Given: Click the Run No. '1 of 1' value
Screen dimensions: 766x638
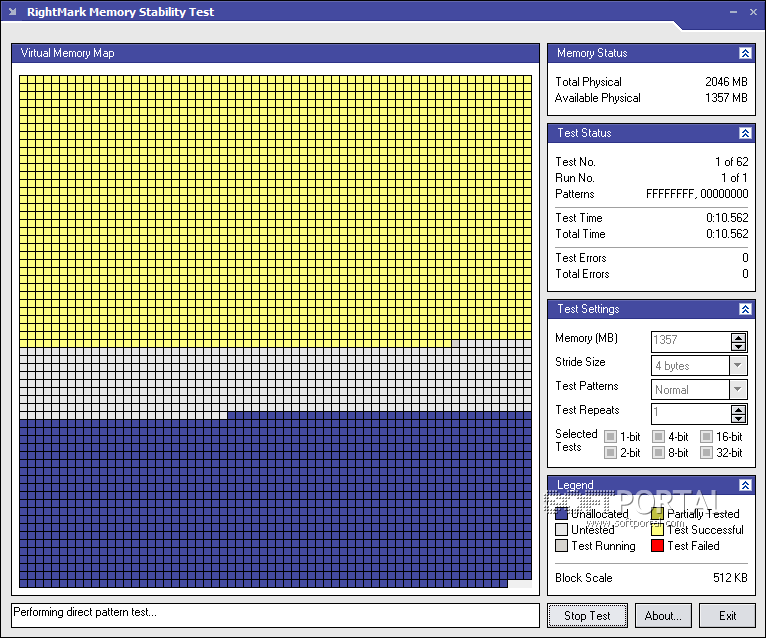Looking at the screenshot, I should [x=735, y=178].
